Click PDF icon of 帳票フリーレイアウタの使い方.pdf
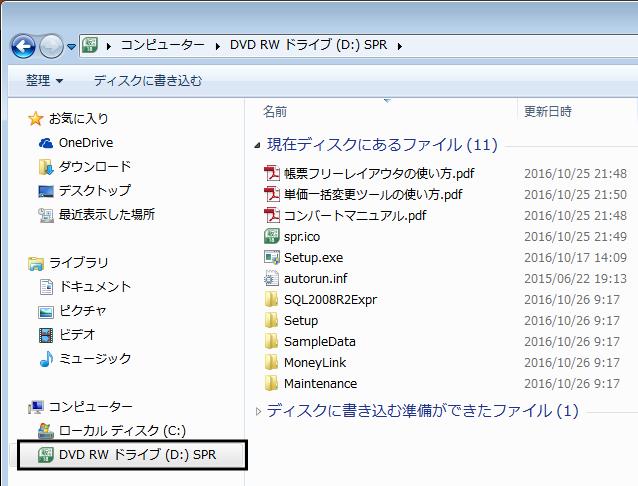 (x=271, y=173)
